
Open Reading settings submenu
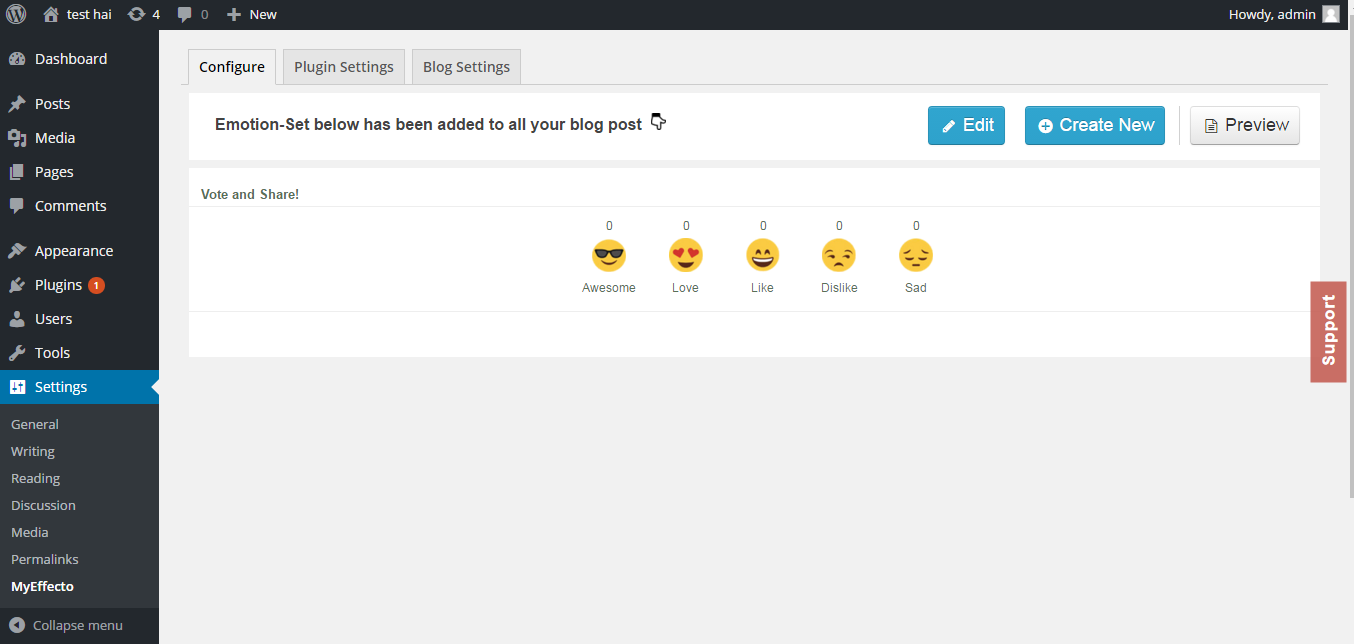(35, 478)
